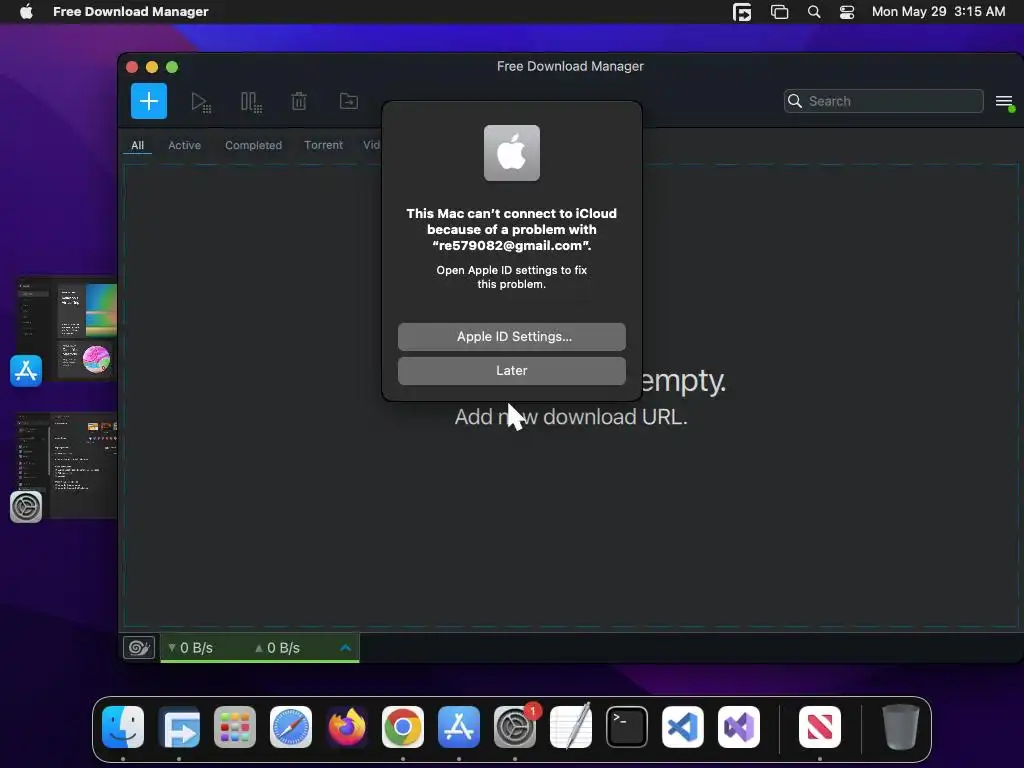Click the blue Add new download plus button
This screenshot has width=1024, height=768.
coord(149,101)
